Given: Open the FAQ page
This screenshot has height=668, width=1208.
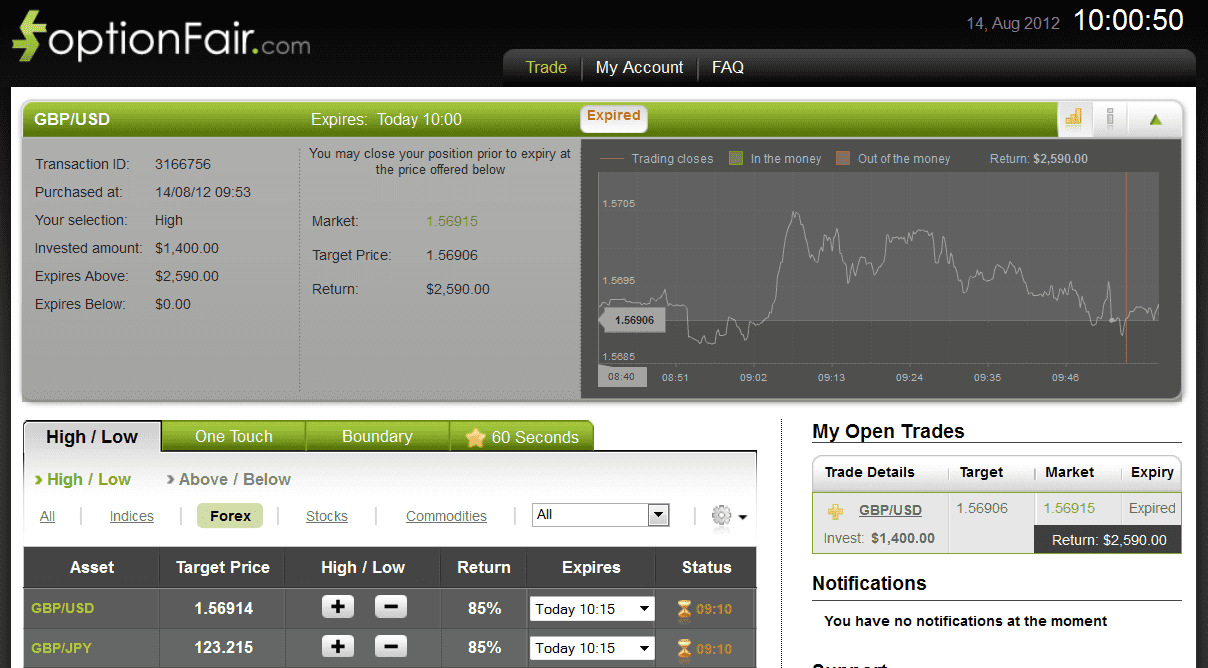Looking at the screenshot, I should (727, 67).
